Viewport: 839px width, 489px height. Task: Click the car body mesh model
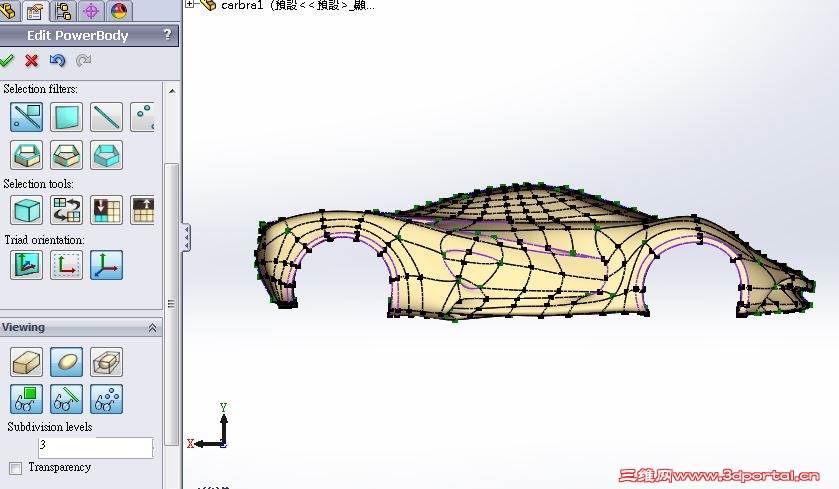click(535, 251)
